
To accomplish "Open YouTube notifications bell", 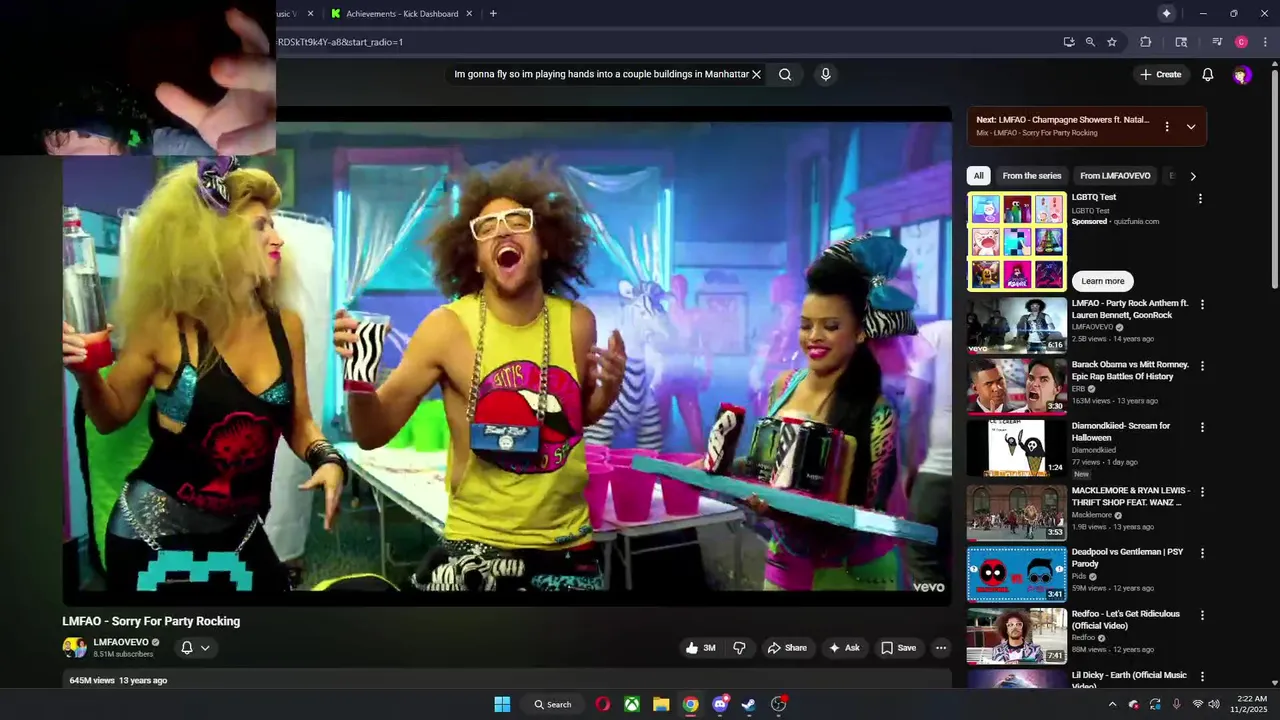I will click(x=1207, y=74).
